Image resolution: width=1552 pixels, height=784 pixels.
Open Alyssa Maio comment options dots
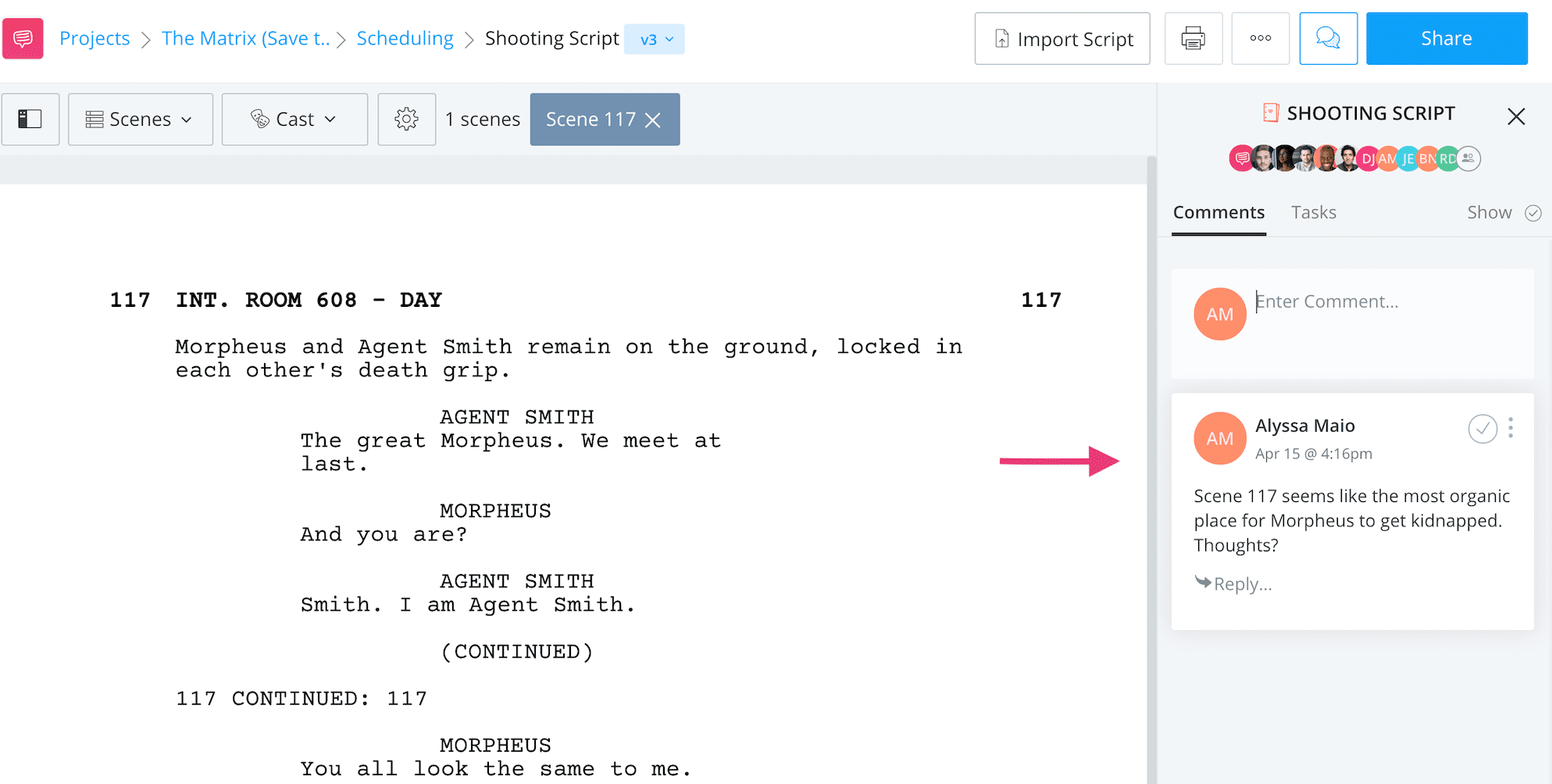pos(1511,428)
